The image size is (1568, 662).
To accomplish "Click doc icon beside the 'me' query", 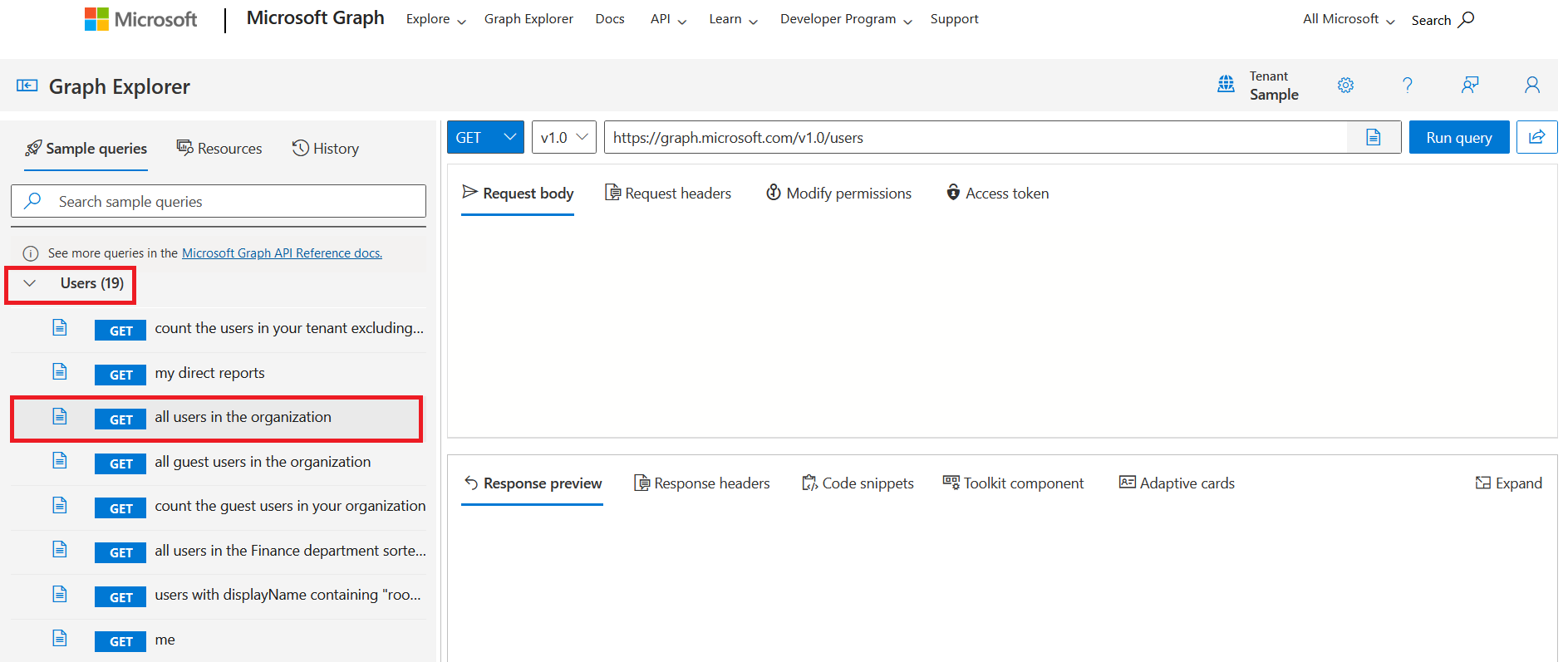I will click(x=60, y=638).
